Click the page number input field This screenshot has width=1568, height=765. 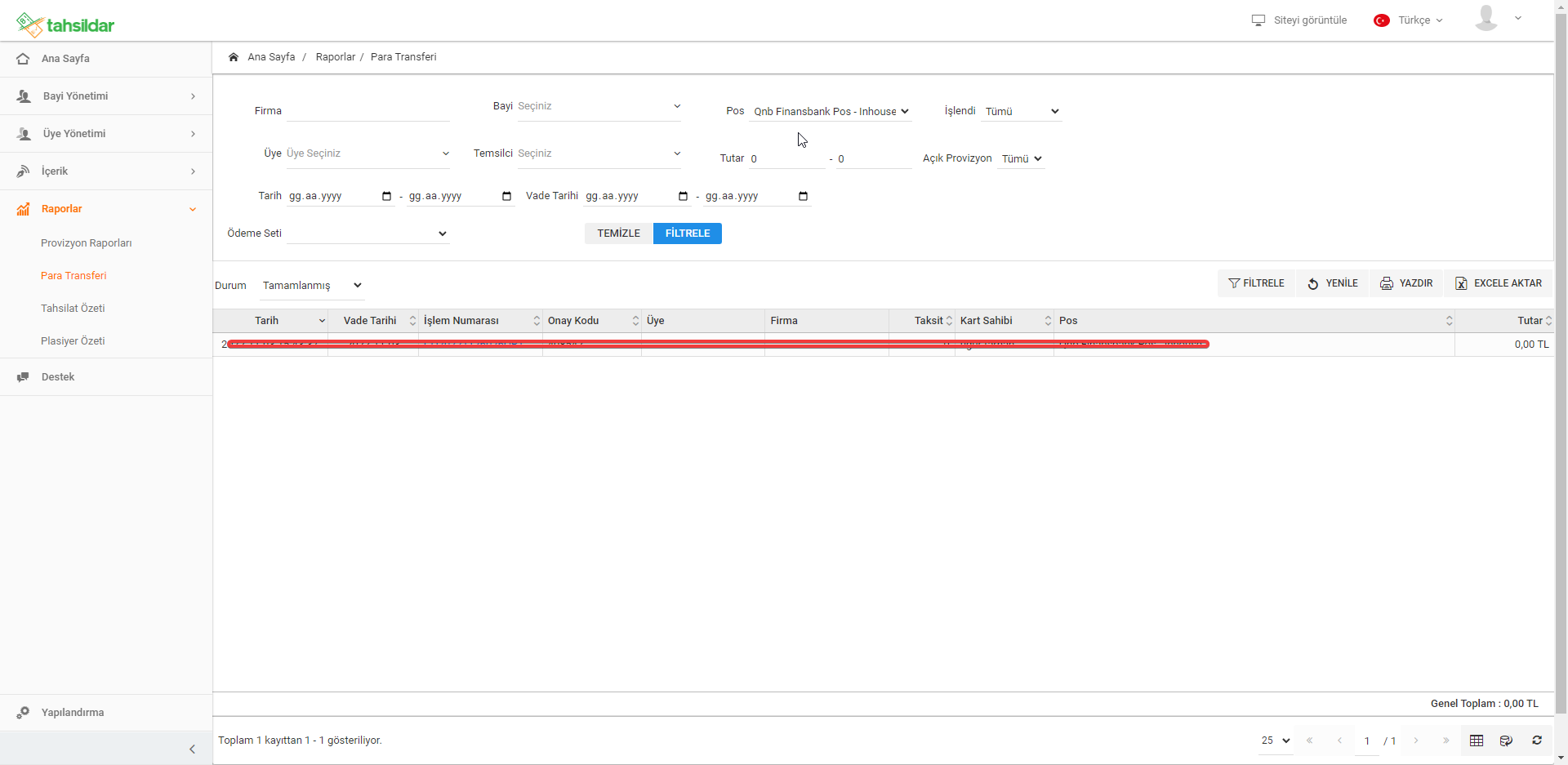tap(1367, 741)
